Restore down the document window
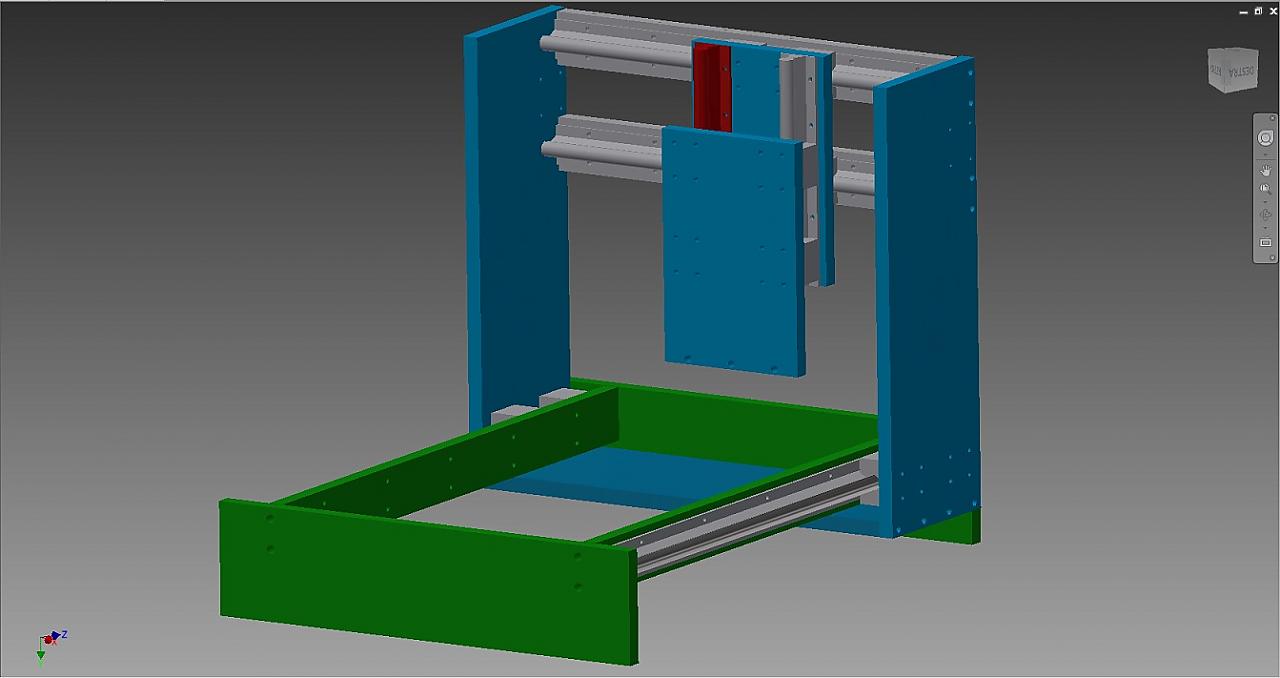Image resolution: width=1280 pixels, height=678 pixels. point(1258,11)
